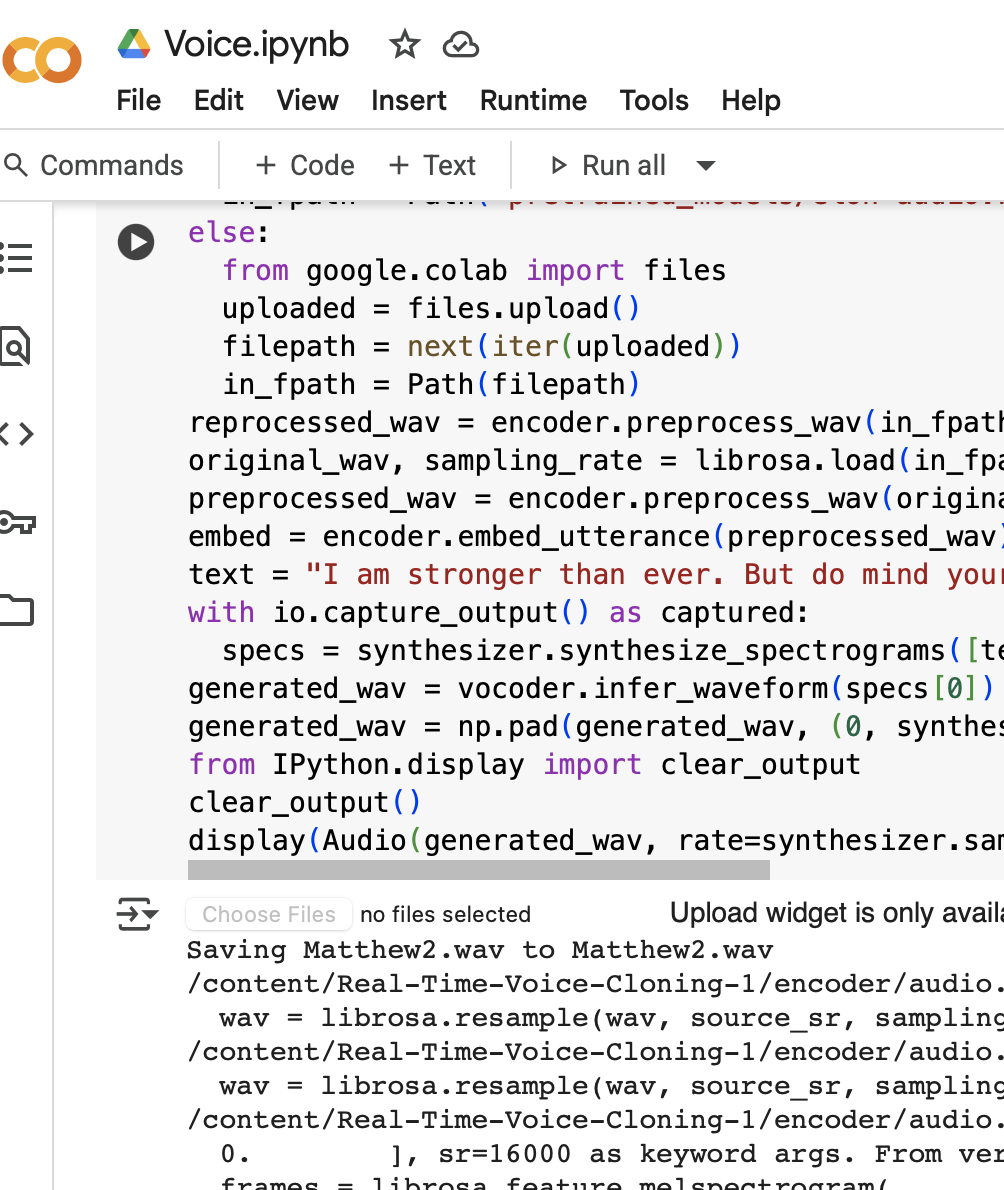Click the Colab logo icon
The image size is (1004, 1190).
click(41, 61)
